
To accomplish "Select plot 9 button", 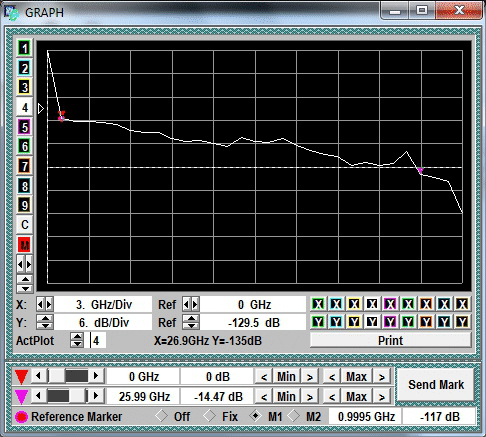I will point(24,205).
